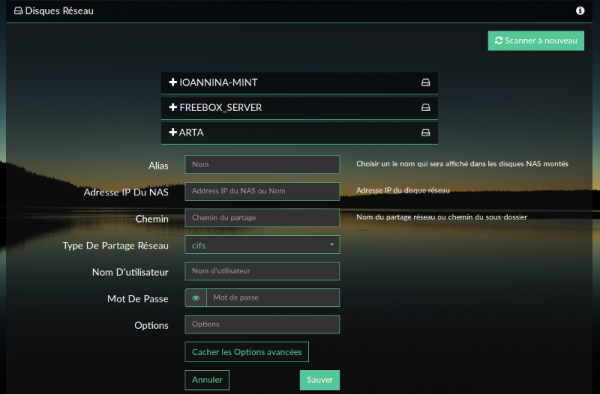Image resolution: width=600 pixels, height=394 pixels.
Task: Focus the Adresse IP du NAS field
Action: pyautogui.click(x=262, y=191)
